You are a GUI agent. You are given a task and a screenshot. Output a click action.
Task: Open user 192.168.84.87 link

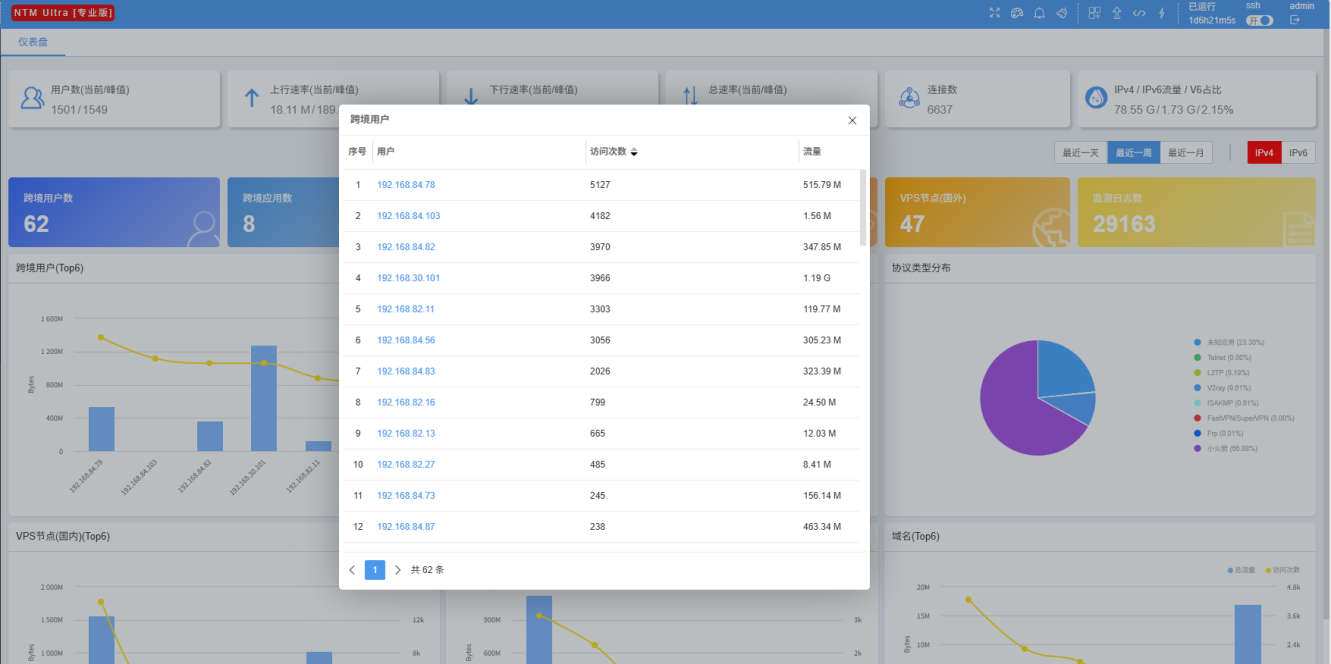(406, 526)
